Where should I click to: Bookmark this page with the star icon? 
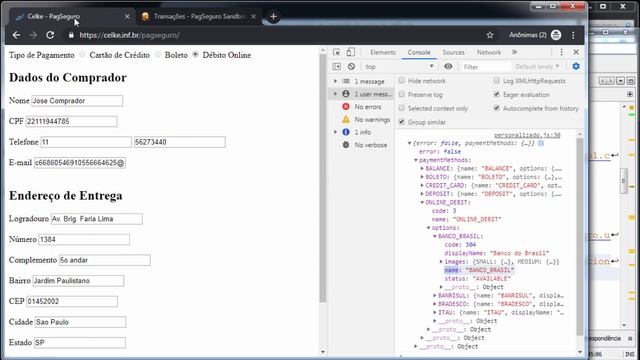[490, 35]
